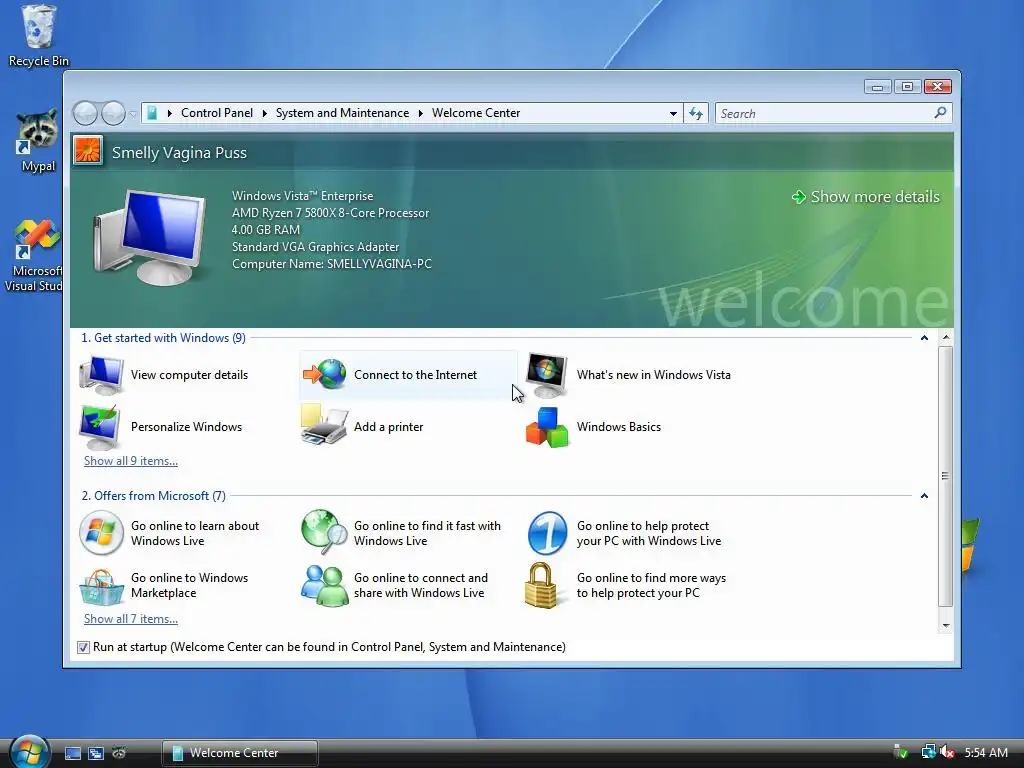Click the Back navigation arrow button
Viewport: 1024px width, 768px height.
(x=85, y=113)
